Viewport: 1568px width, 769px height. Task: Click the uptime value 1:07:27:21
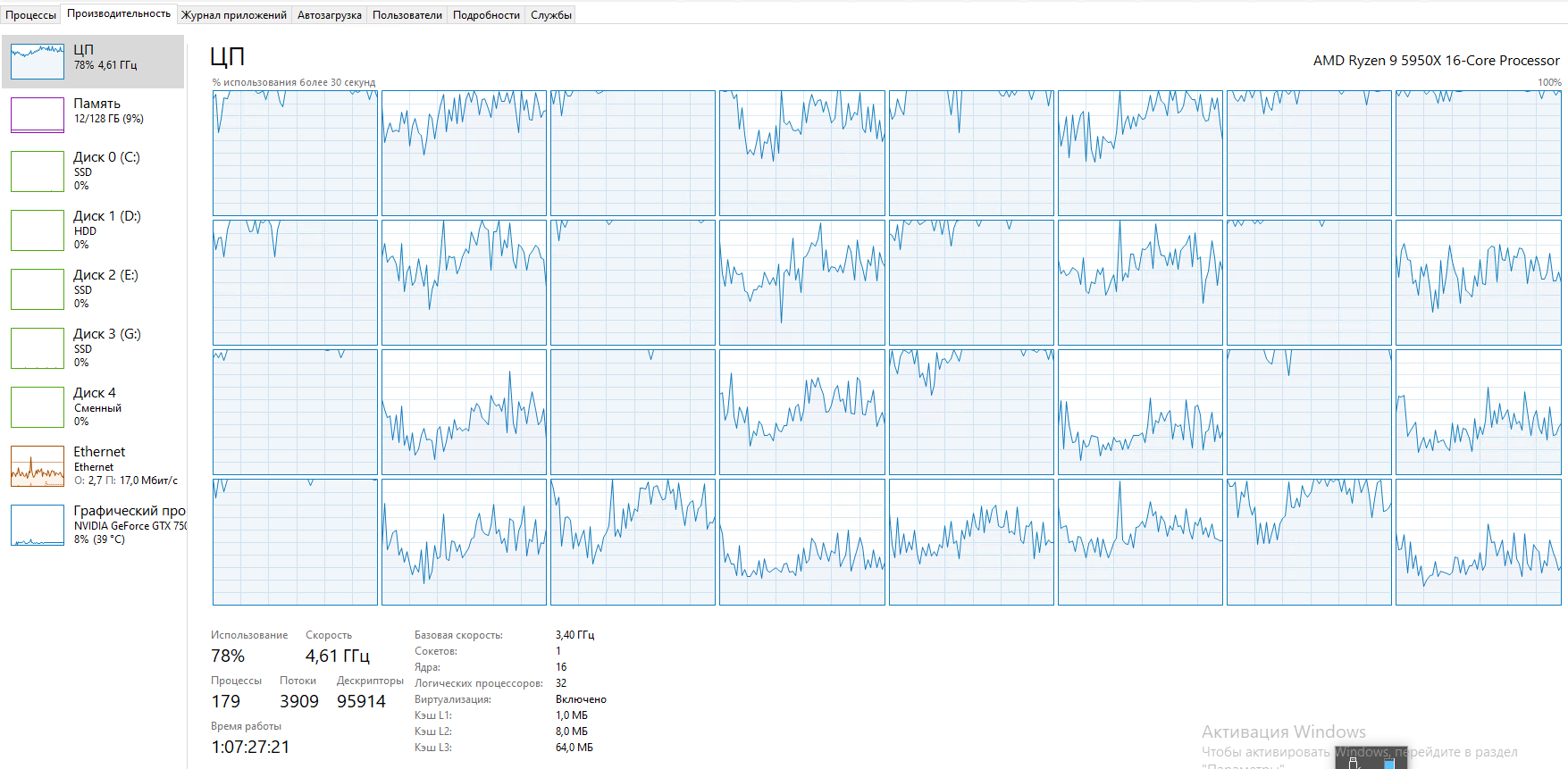point(250,747)
